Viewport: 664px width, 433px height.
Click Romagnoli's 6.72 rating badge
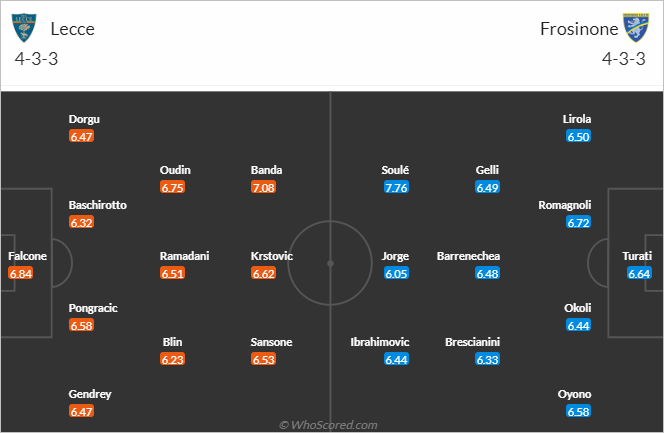(x=578, y=222)
